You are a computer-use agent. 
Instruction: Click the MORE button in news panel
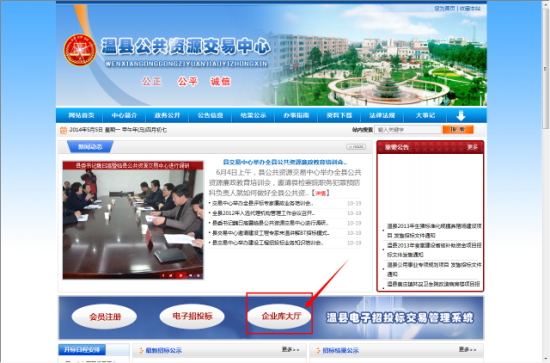[356, 147]
